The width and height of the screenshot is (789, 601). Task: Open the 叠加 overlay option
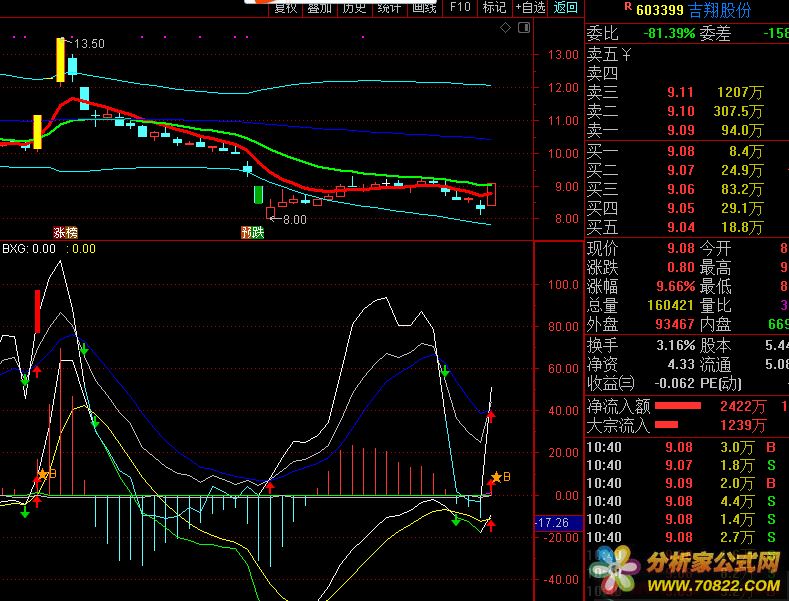[x=319, y=7]
